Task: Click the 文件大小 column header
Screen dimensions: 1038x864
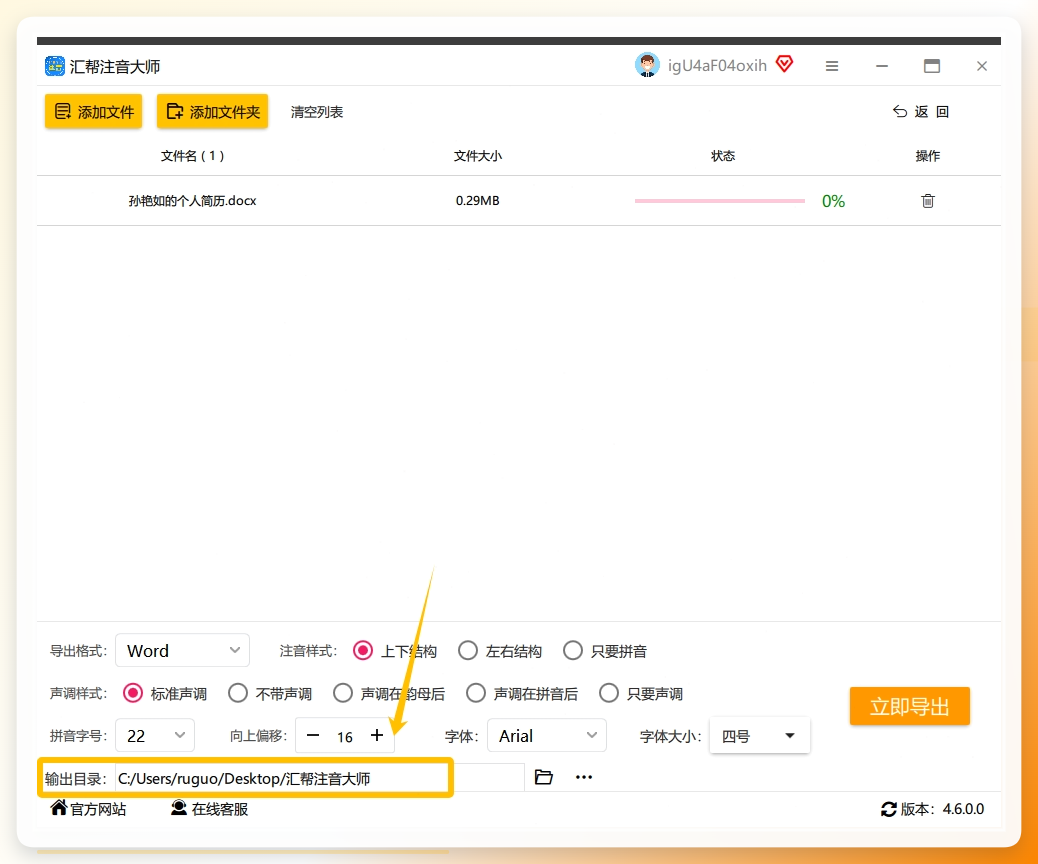Action: (477, 156)
